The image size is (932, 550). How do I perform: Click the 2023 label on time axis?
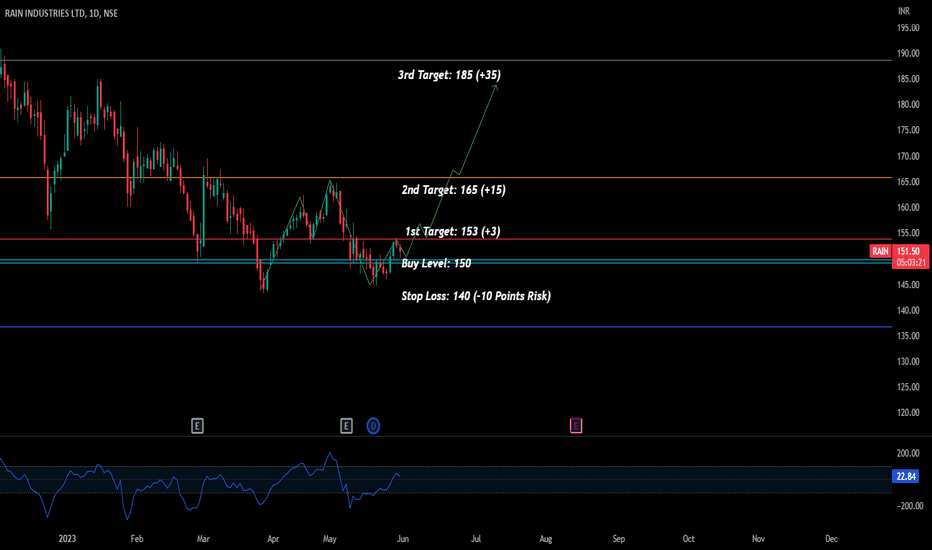67,539
